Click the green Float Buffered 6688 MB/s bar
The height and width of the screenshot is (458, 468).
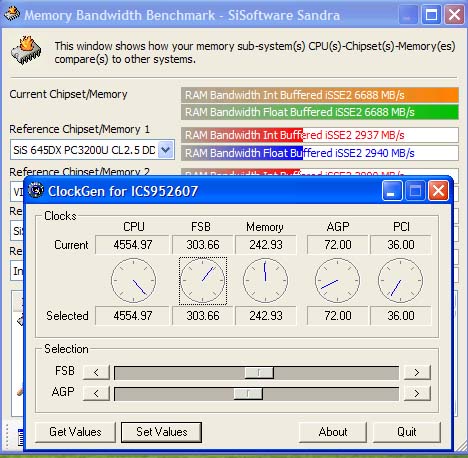point(320,112)
